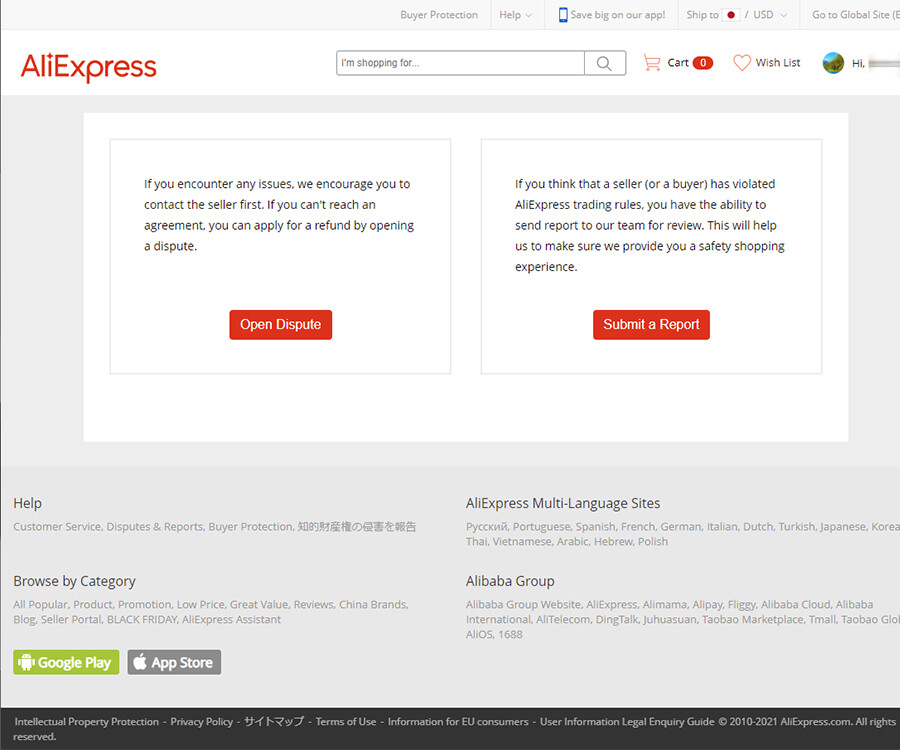This screenshot has width=900, height=750.
Task: Open Terms of Use link
Action: tap(346, 722)
